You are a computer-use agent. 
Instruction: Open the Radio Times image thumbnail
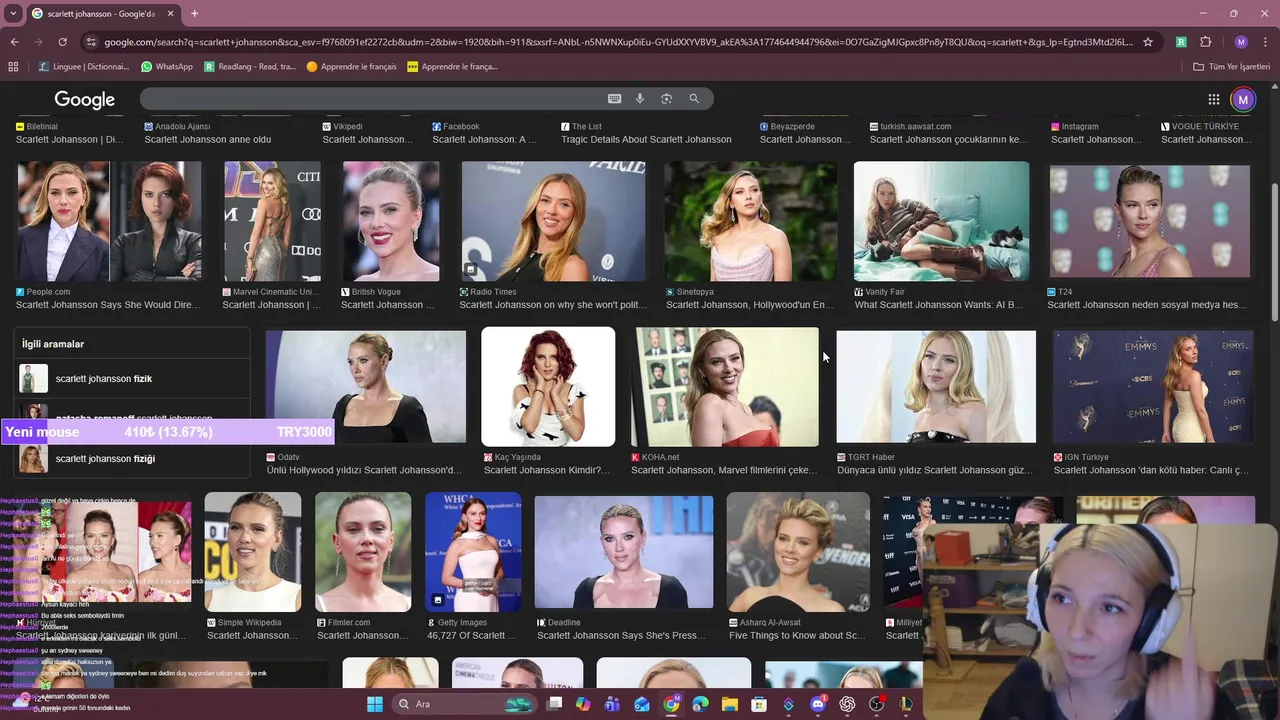[x=553, y=221]
